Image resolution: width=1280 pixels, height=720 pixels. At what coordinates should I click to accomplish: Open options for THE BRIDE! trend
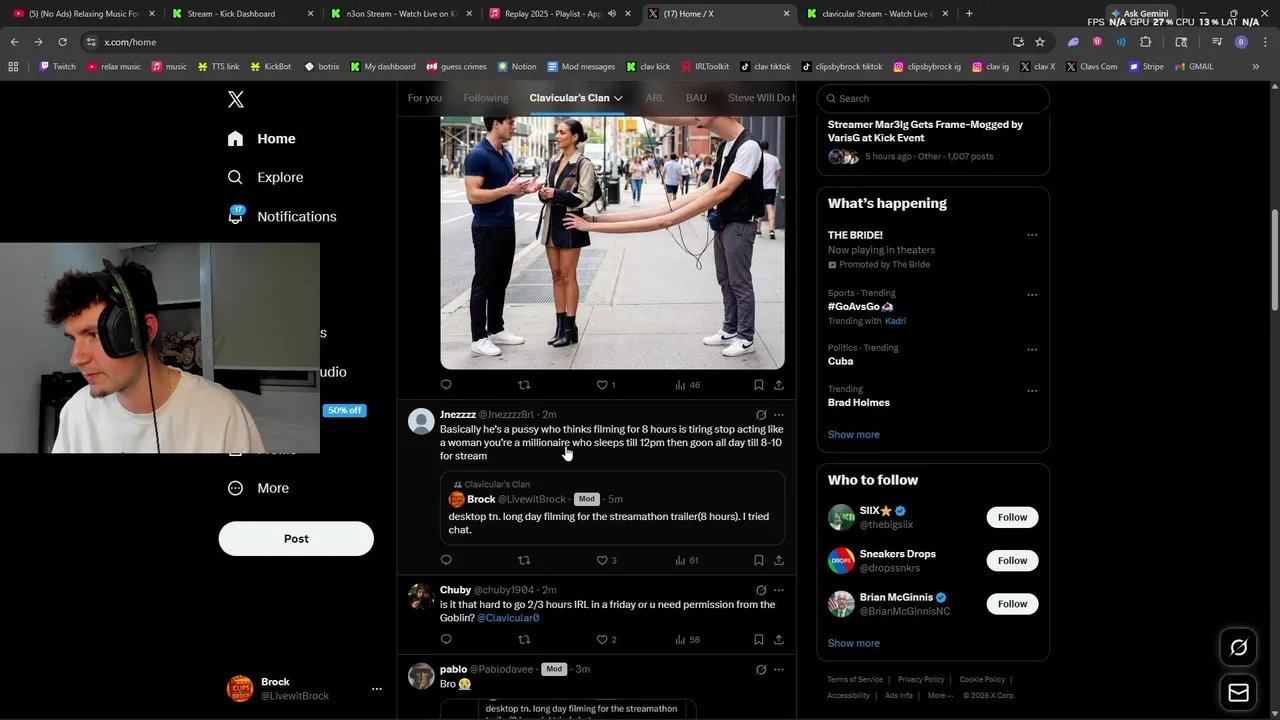coord(1032,235)
